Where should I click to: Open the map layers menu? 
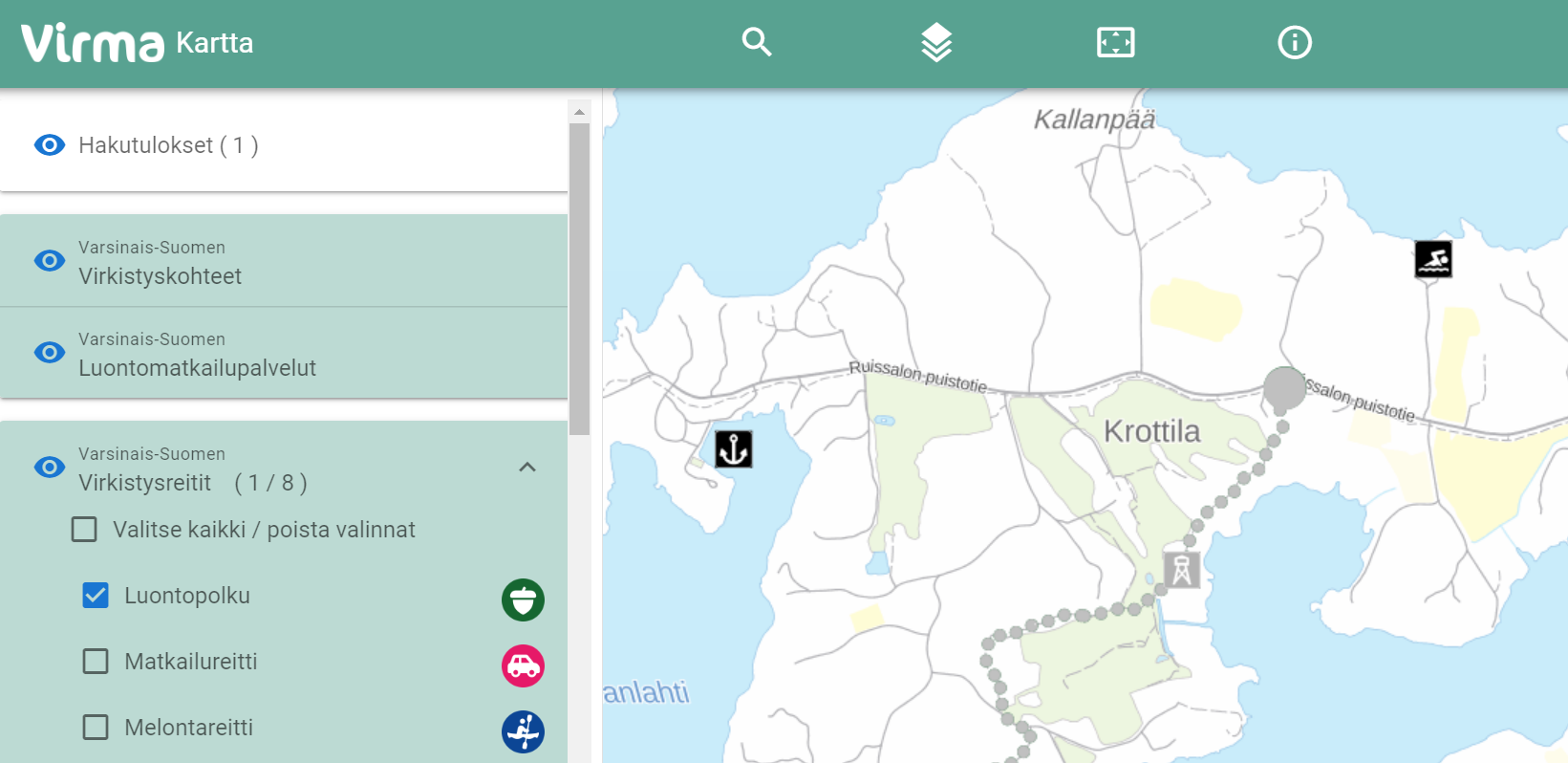pos(936,42)
